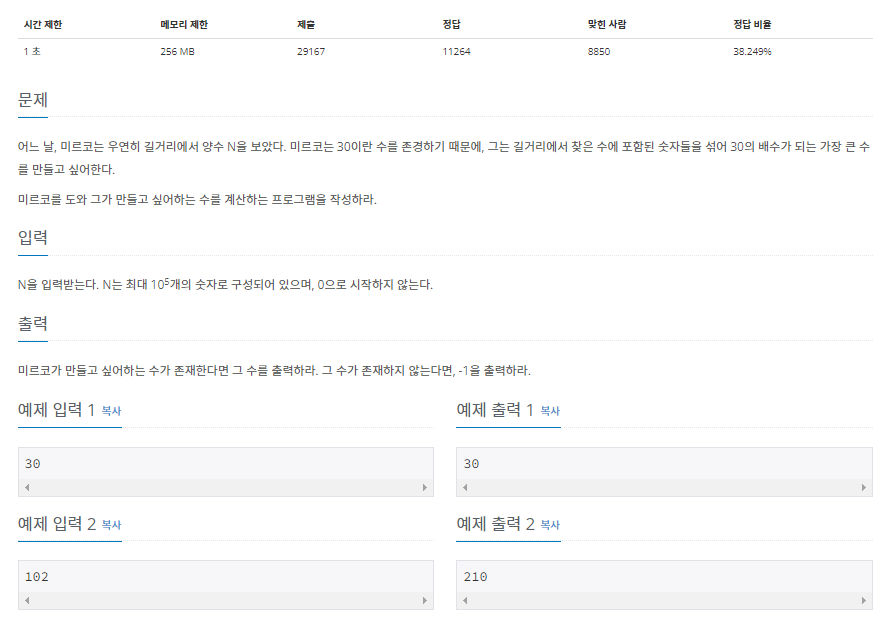Click the 문제 section heading
Image resolution: width=891 pixels, height=619 pixels.
pos(33,100)
